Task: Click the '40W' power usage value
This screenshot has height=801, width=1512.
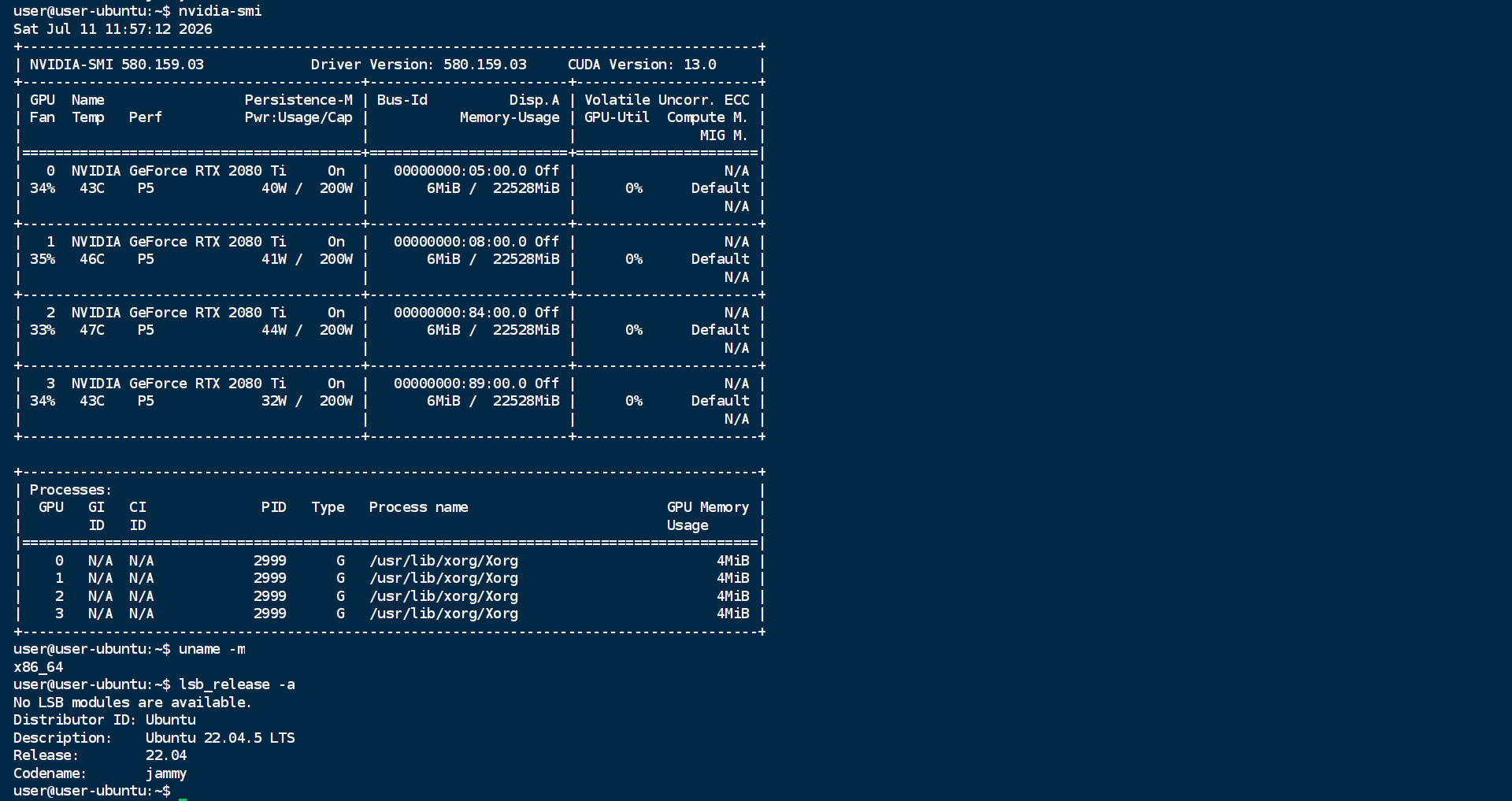Action: click(x=274, y=188)
